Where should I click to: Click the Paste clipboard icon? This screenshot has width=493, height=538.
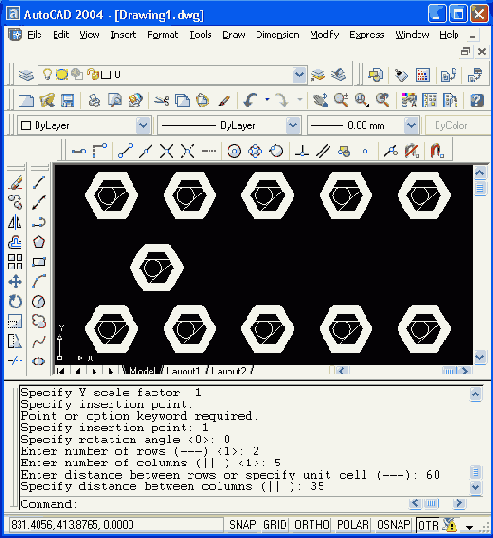[202, 101]
